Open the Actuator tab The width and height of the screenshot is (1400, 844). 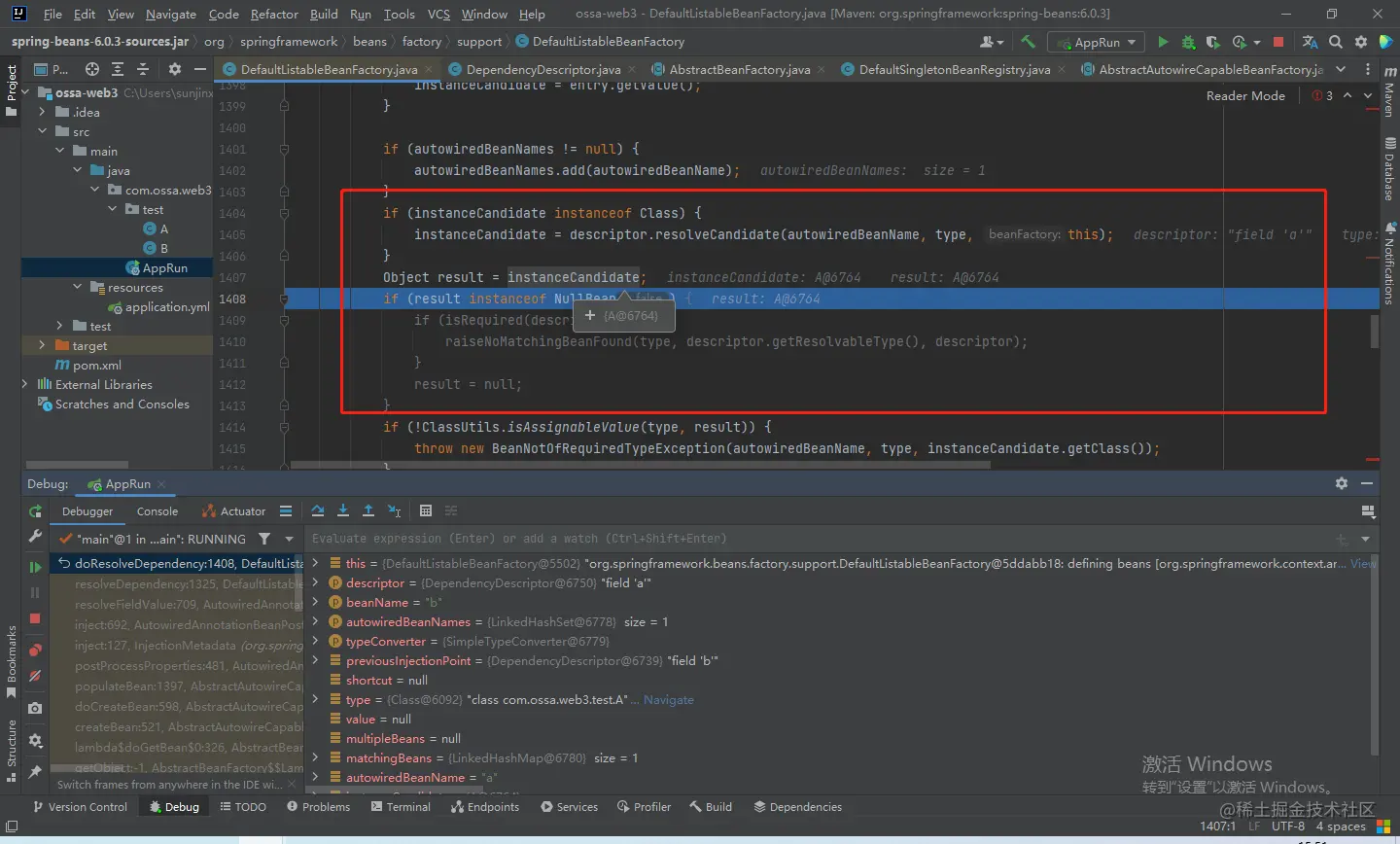click(233, 510)
